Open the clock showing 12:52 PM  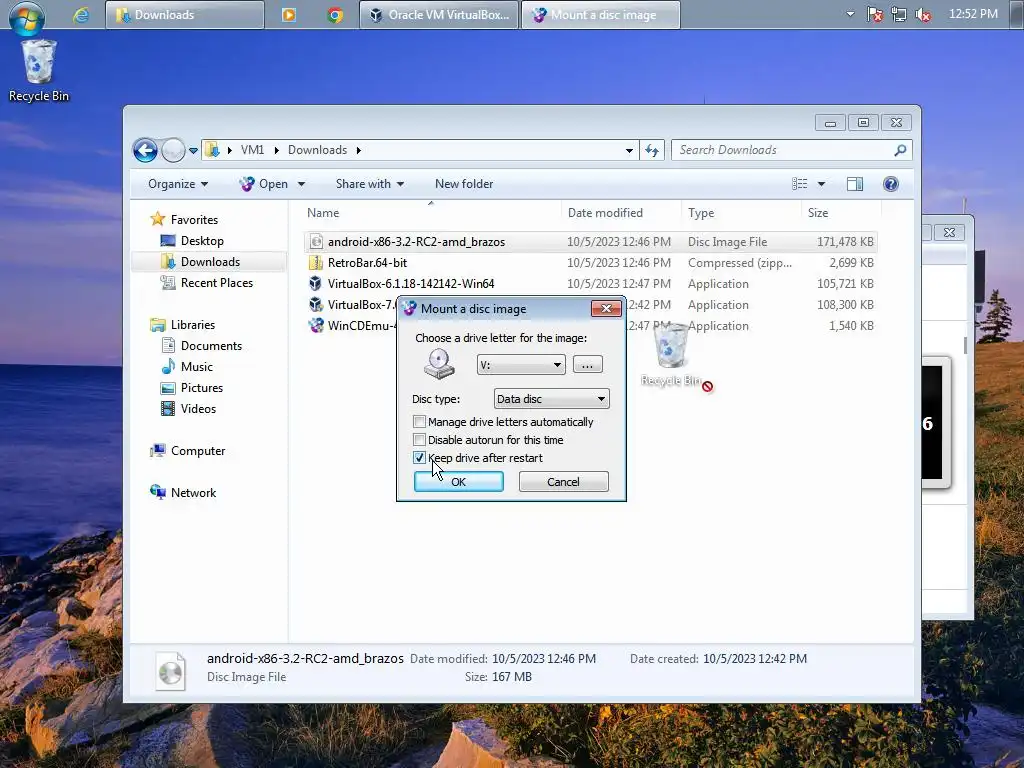coord(973,14)
